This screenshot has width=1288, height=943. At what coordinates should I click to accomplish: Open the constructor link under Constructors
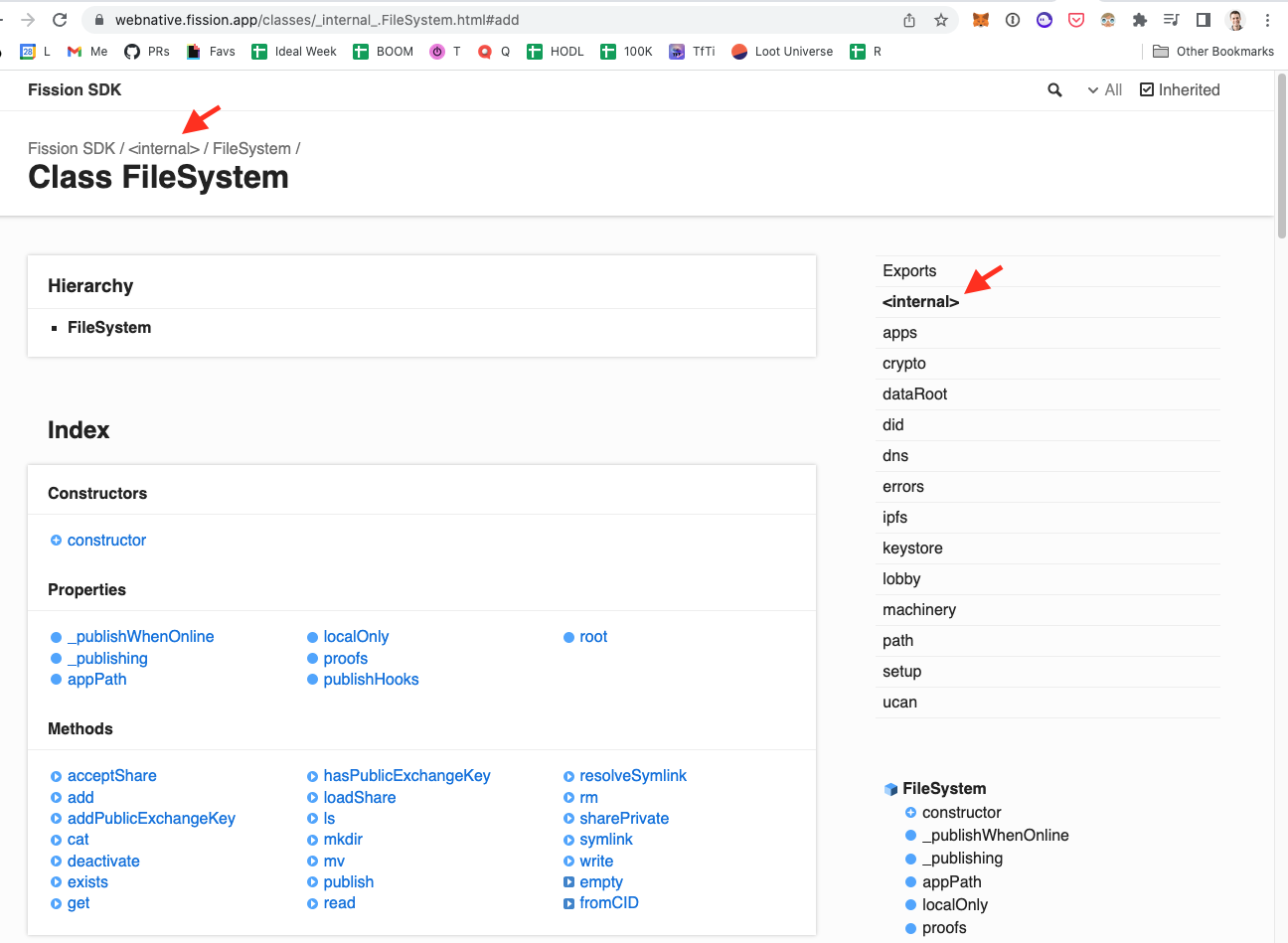pos(106,540)
